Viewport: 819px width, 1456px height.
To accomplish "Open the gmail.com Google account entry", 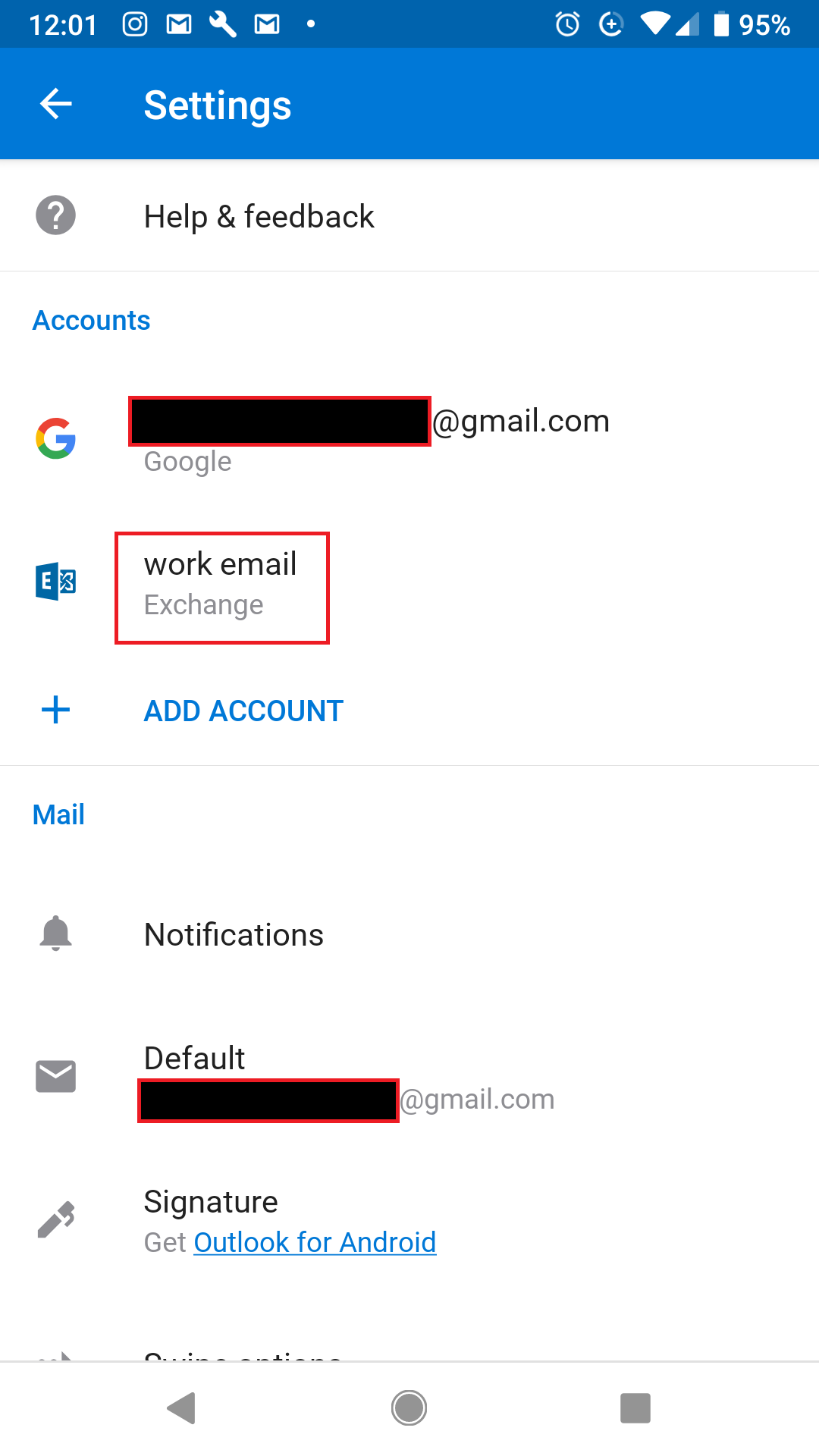I will pyautogui.click(x=409, y=439).
